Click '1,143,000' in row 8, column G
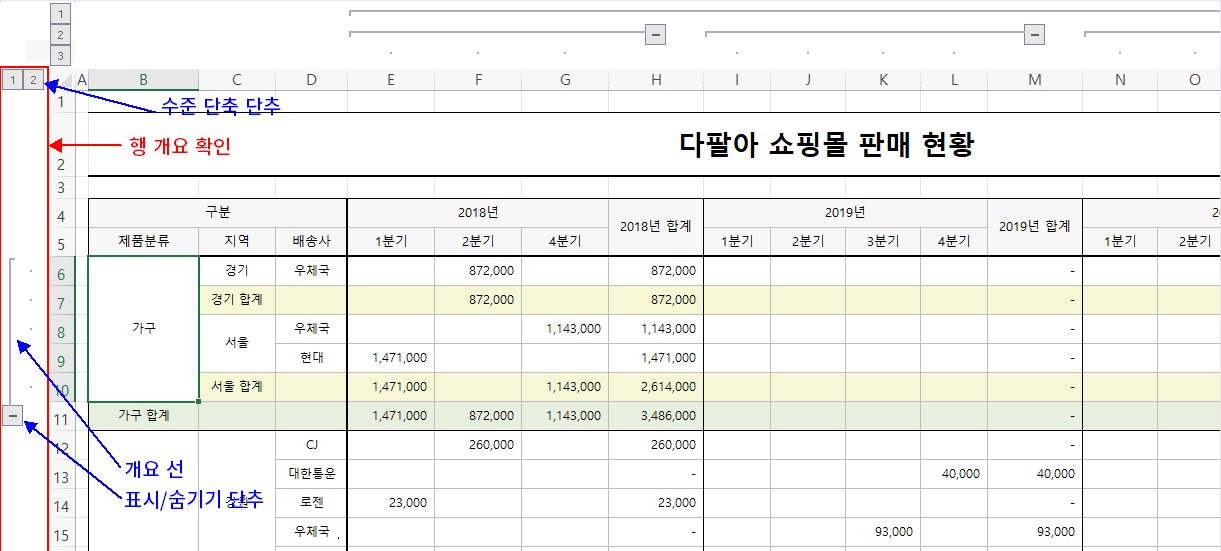This screenshot has width=1221, height=551. [565, 328]
